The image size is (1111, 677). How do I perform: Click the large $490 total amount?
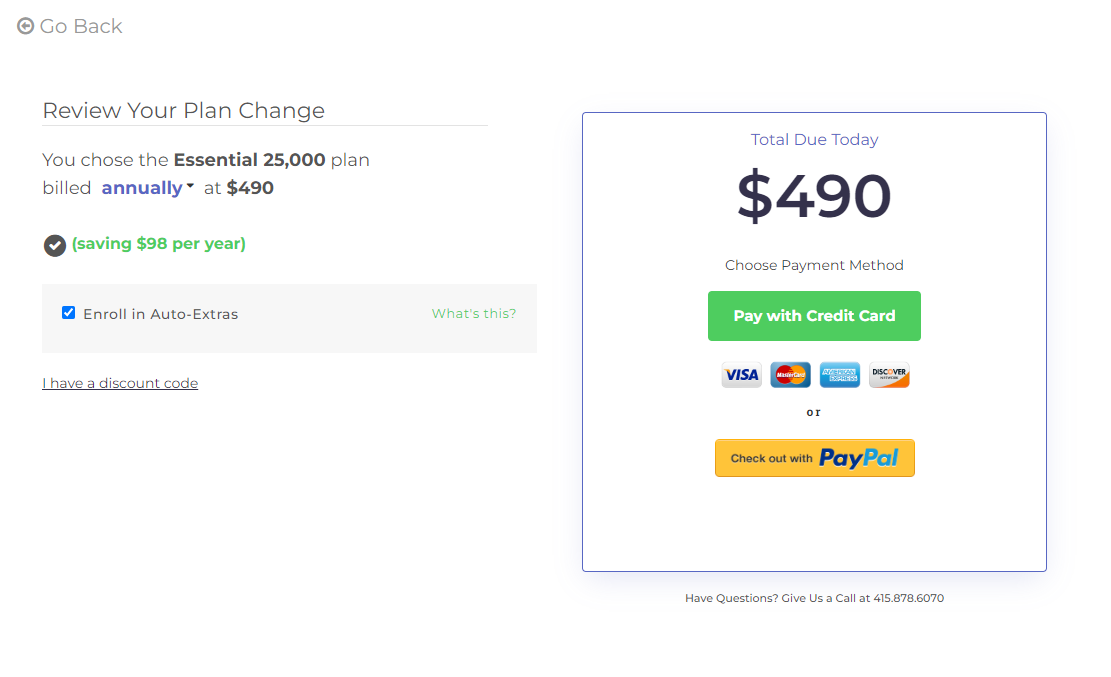click(x=814, y=196)
